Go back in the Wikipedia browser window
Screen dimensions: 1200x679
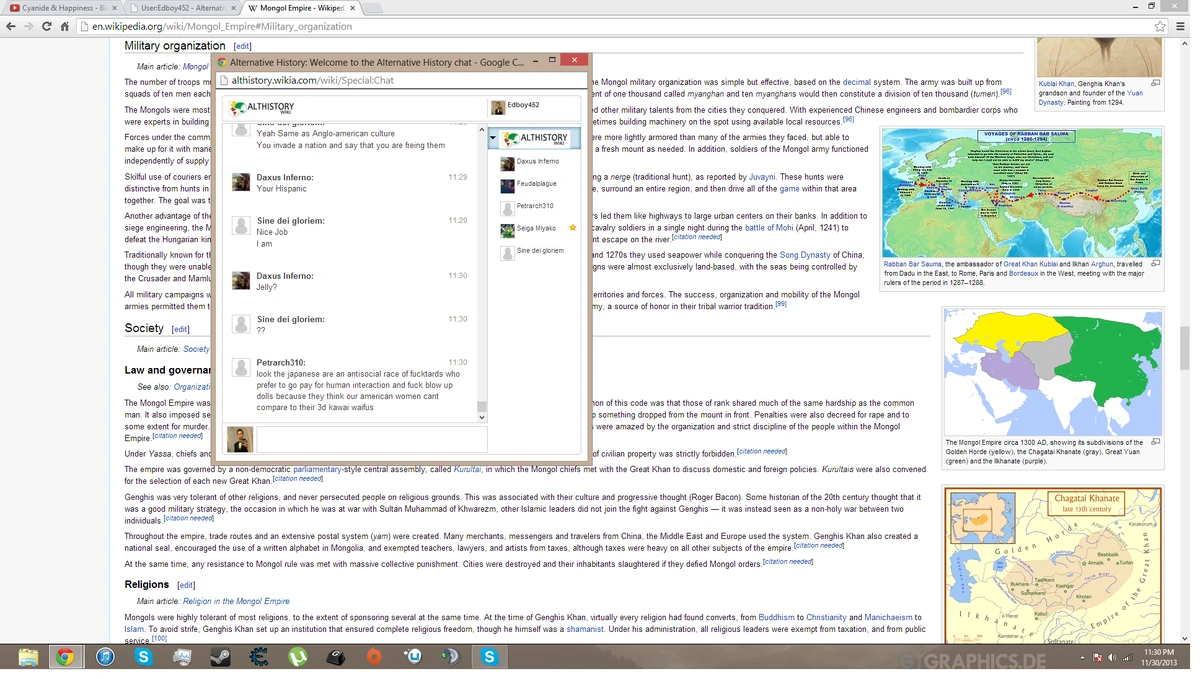tap(11, 26)
